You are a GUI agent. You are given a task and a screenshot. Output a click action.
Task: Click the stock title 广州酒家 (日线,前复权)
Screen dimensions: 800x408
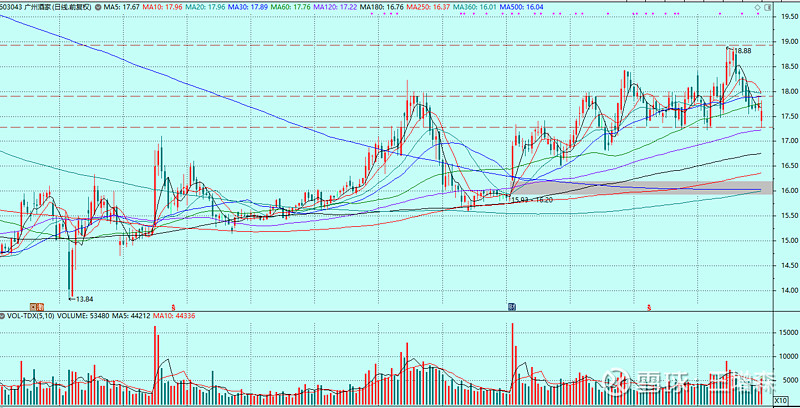click(58, 7)
